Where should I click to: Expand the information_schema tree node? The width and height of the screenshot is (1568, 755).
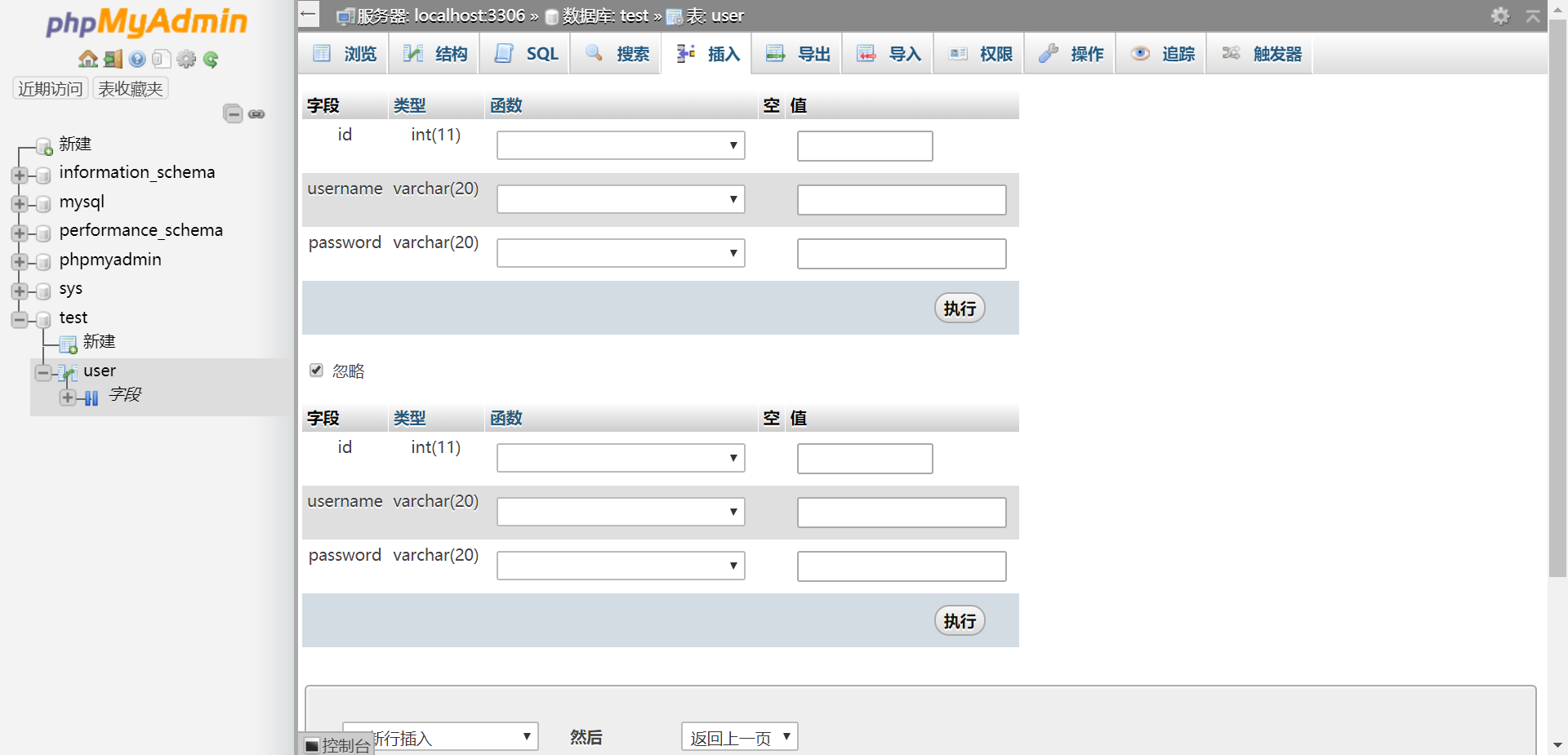pos(20,175)
